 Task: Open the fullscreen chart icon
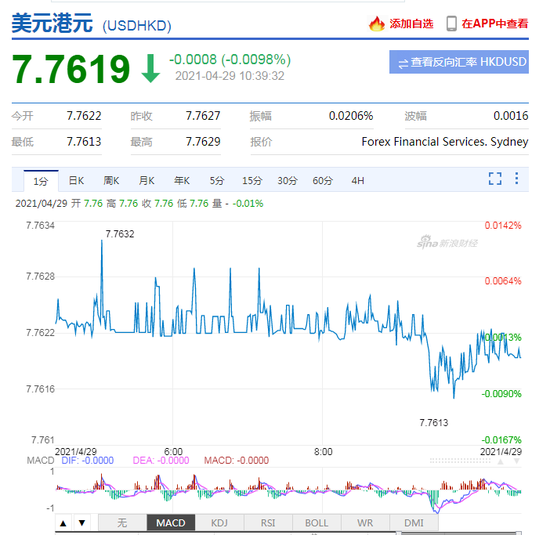[x=495, y=179]
